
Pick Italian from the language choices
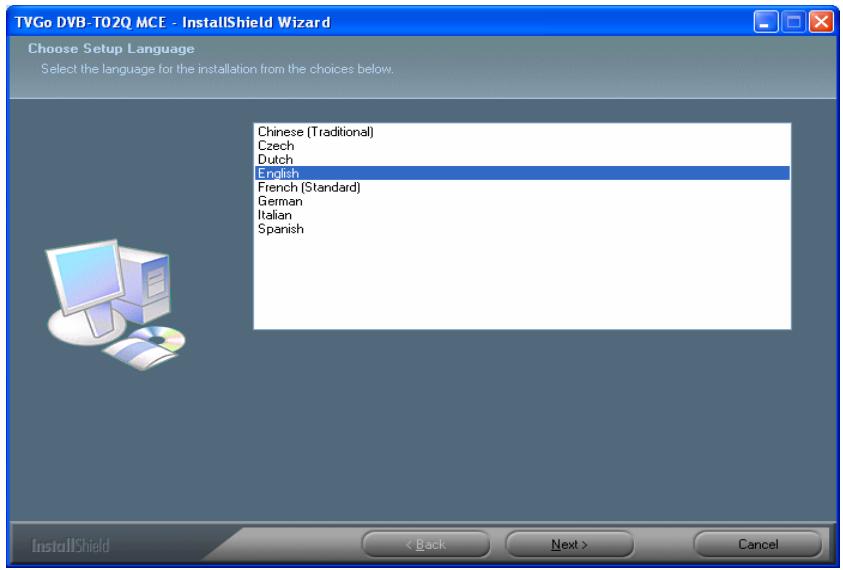click(x=521, y=215)
